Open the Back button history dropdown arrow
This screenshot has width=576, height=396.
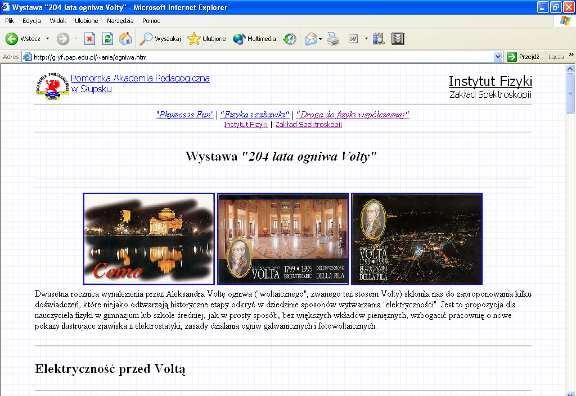pyautogui.click(x=47, y=39)
